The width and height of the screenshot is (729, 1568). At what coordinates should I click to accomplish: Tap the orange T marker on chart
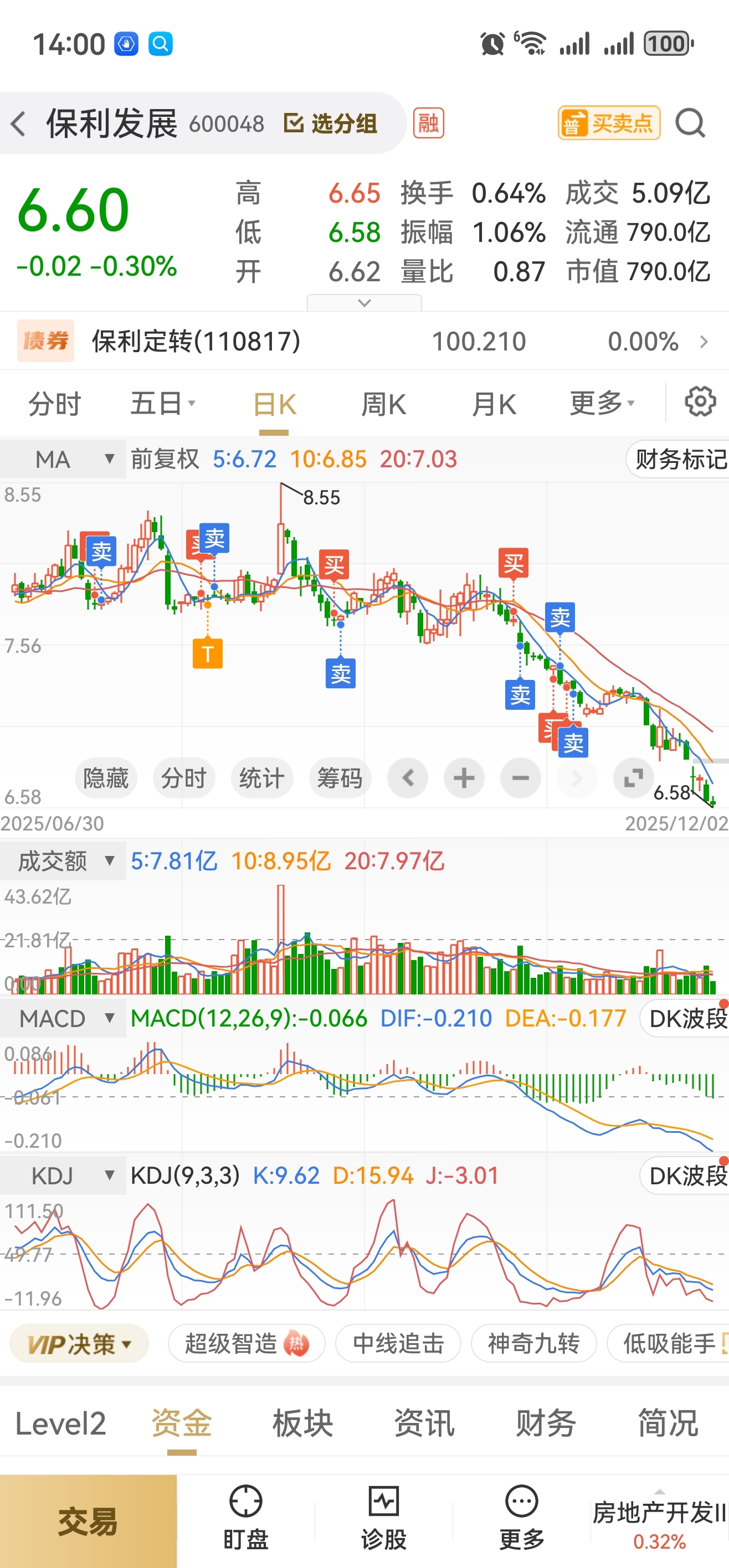pyautogui.click(x=207, y=654)
